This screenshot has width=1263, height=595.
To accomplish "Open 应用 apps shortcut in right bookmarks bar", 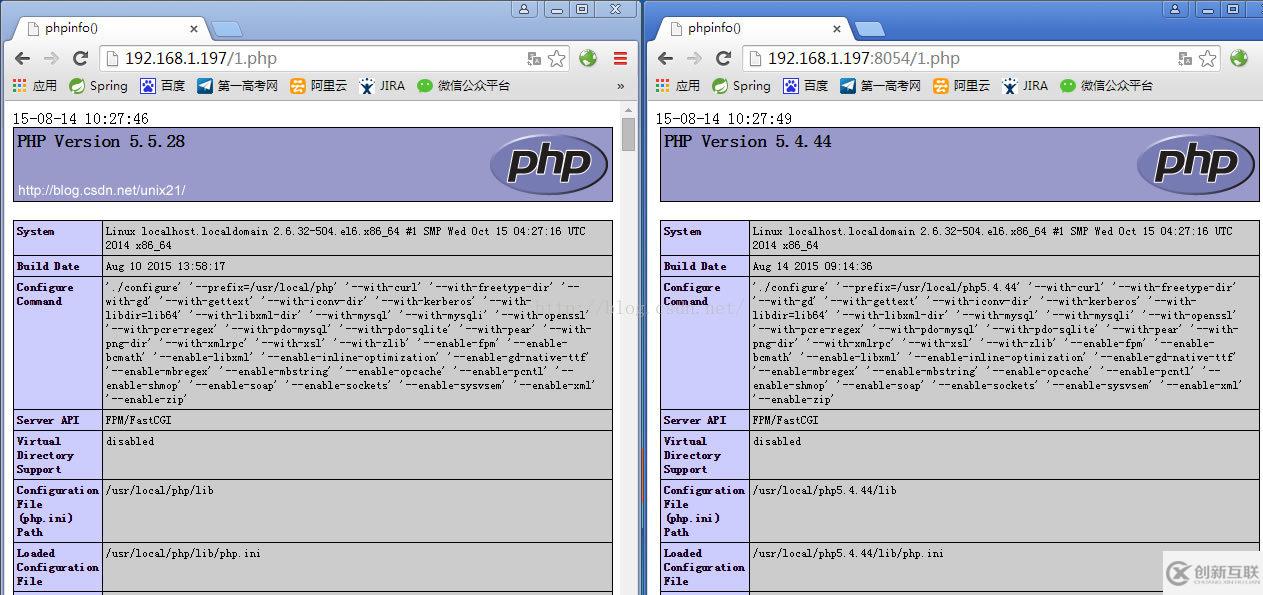I will click(x=678, y=86).
